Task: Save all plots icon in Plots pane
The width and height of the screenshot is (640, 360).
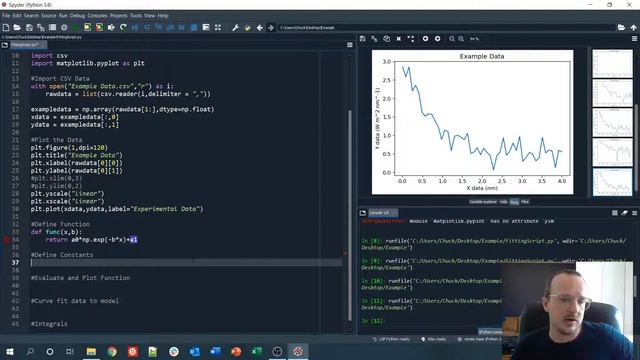Action: [374, 38]
